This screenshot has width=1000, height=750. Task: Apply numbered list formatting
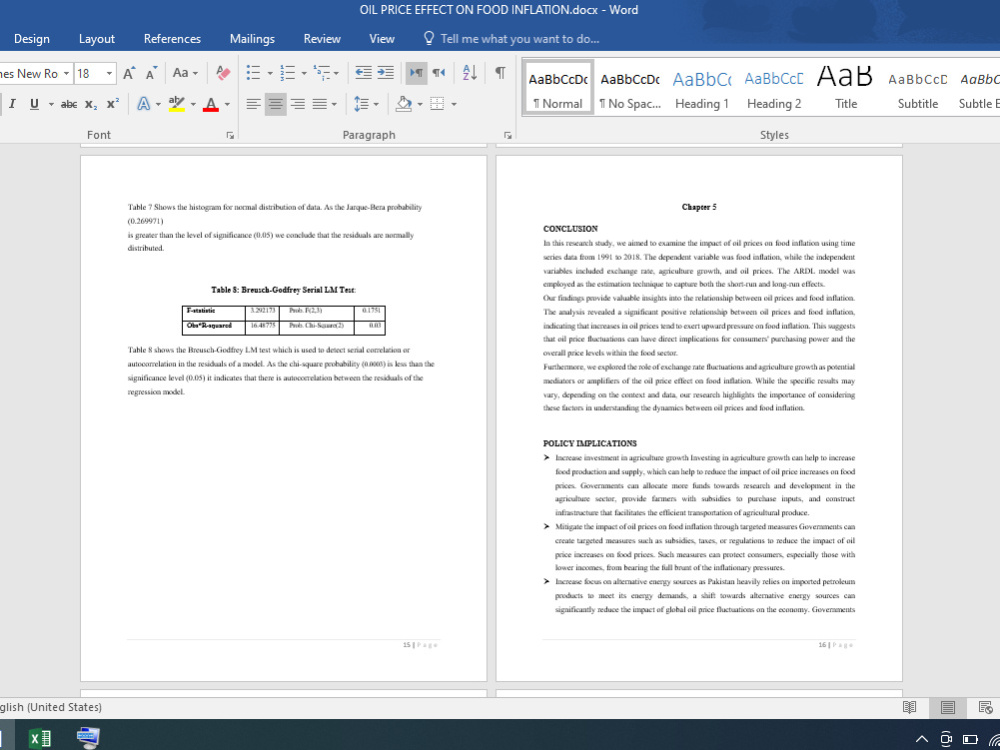[287, 73]
